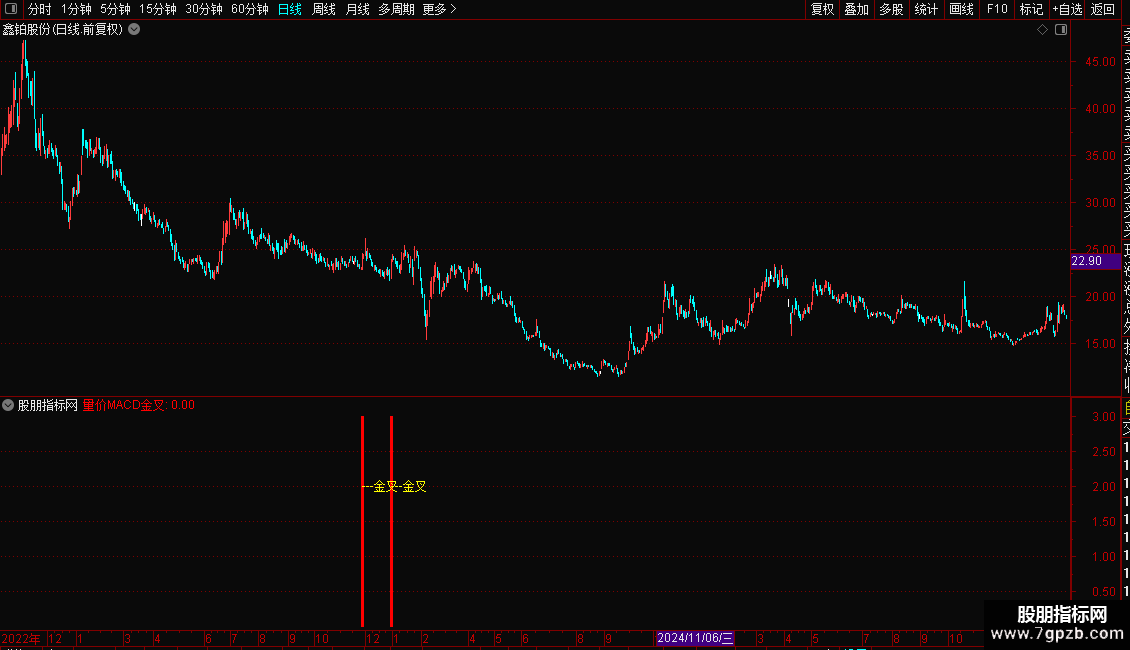Switch to 月线 monthly chart
The height and width of the screenshot is (650, 1130).
tap(357, 9)
